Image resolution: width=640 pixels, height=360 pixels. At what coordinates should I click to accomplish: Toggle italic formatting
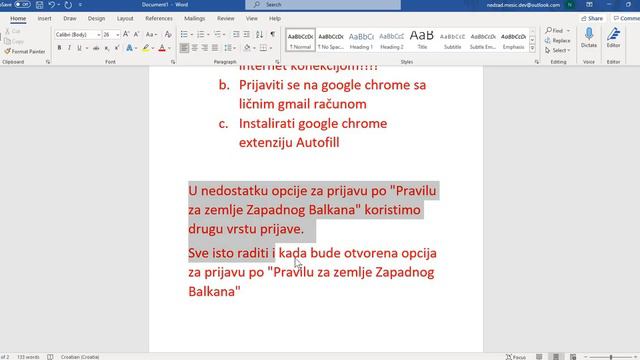coord(69,48)
